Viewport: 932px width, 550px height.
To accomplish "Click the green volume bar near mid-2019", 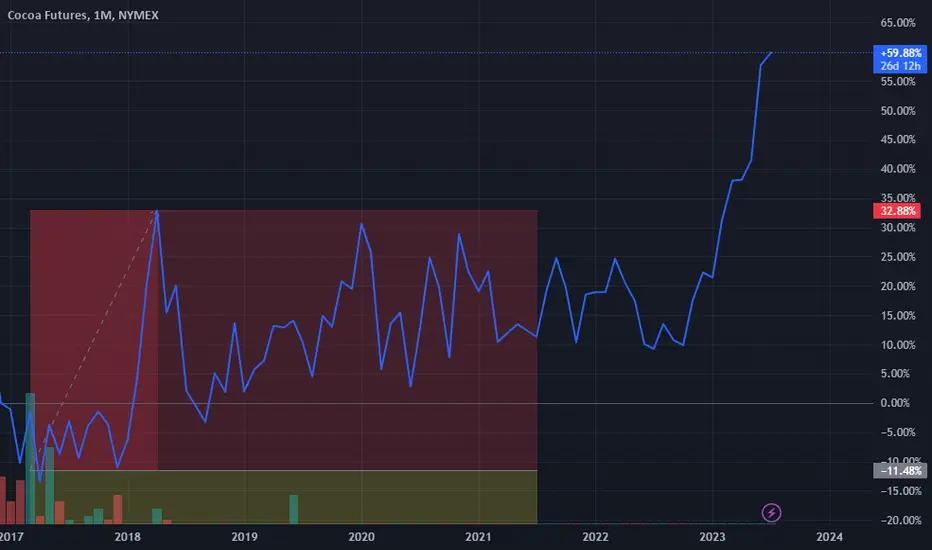I will [x=294, y=509].
